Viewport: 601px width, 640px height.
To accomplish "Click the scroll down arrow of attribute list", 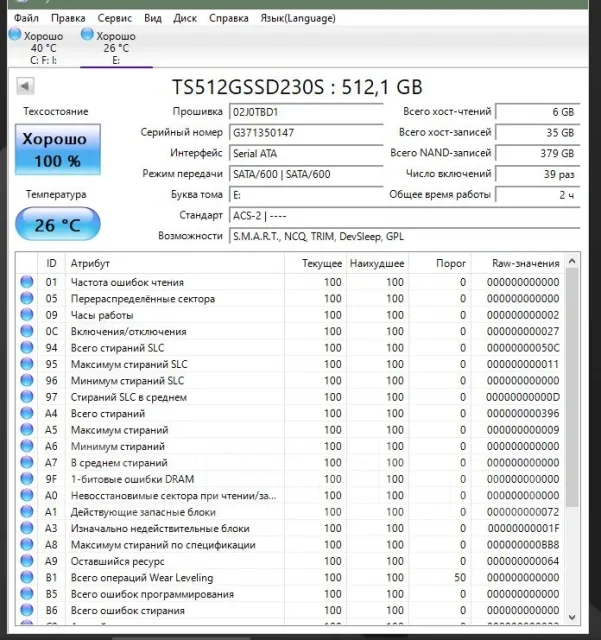I will pos(572,617).
